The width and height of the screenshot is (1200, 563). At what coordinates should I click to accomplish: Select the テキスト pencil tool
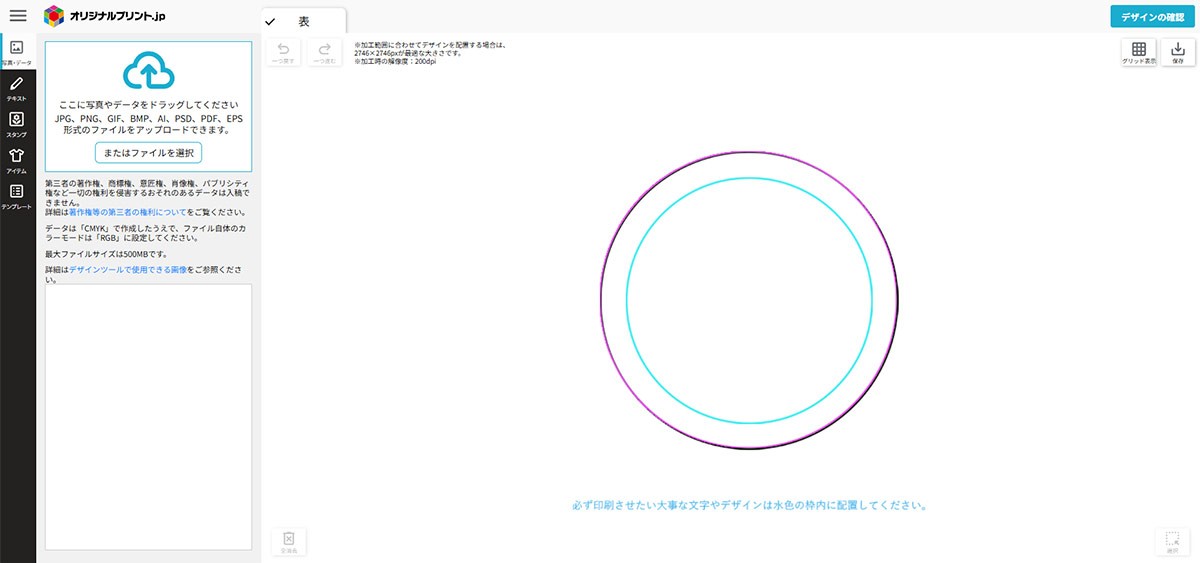tap(17, 88)
